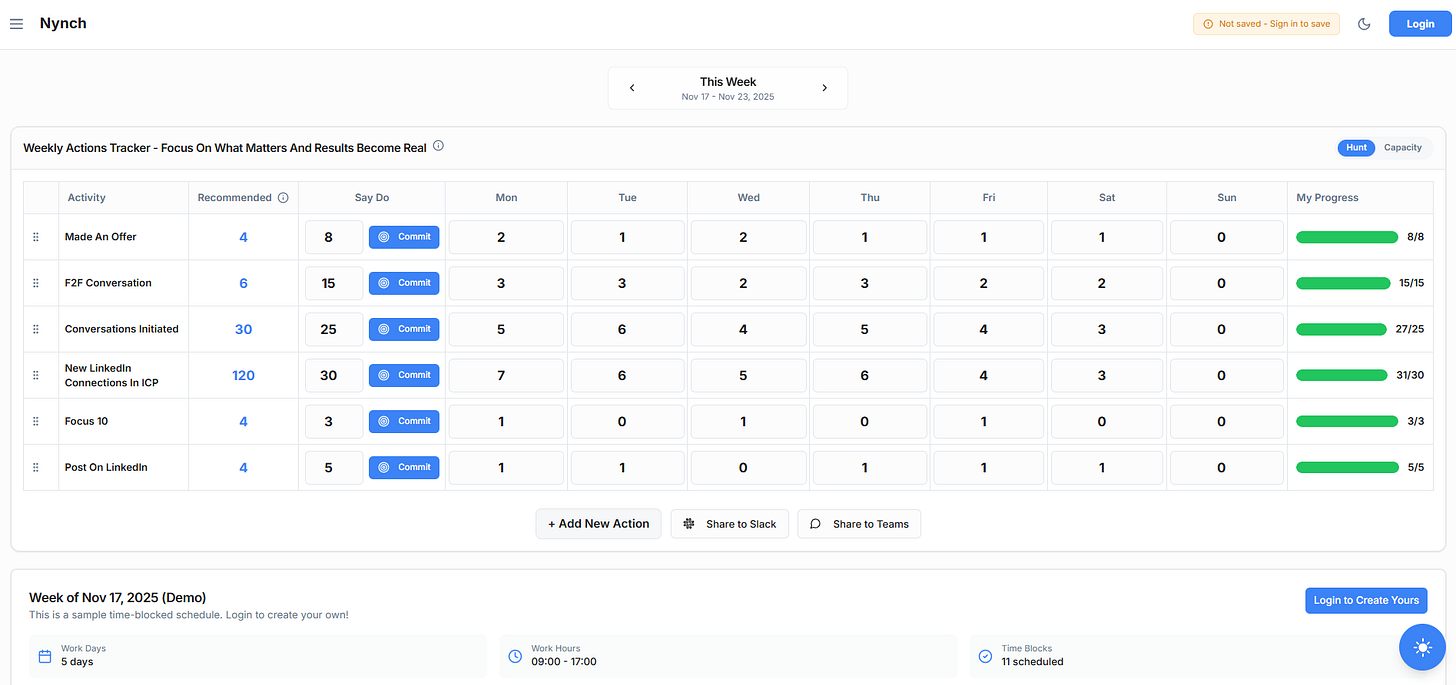Image resolution: width=1456 pixels, height=685 pixels.
Task: Click the drag handle for F2F Conversation row
Action: pos(36,283)
